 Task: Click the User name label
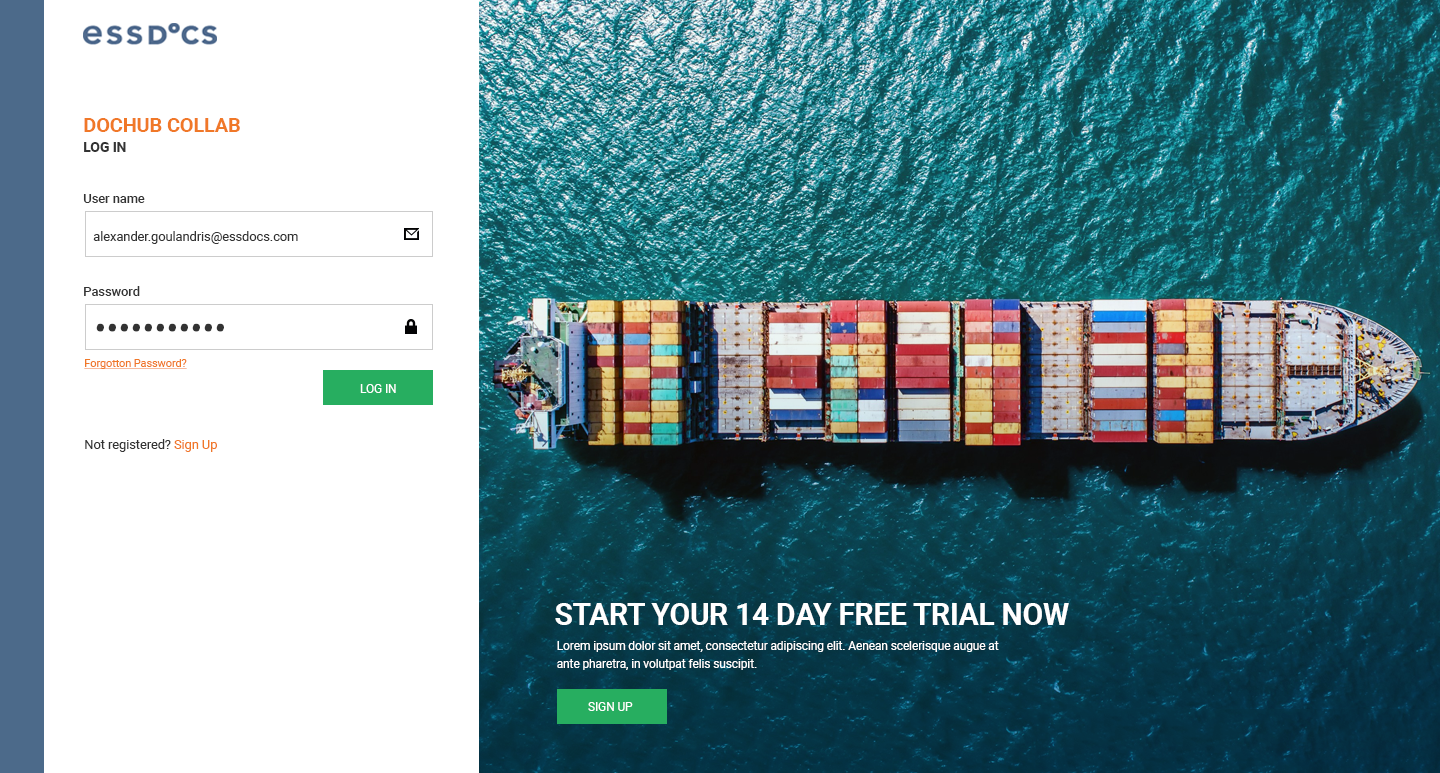pos(114,199)
